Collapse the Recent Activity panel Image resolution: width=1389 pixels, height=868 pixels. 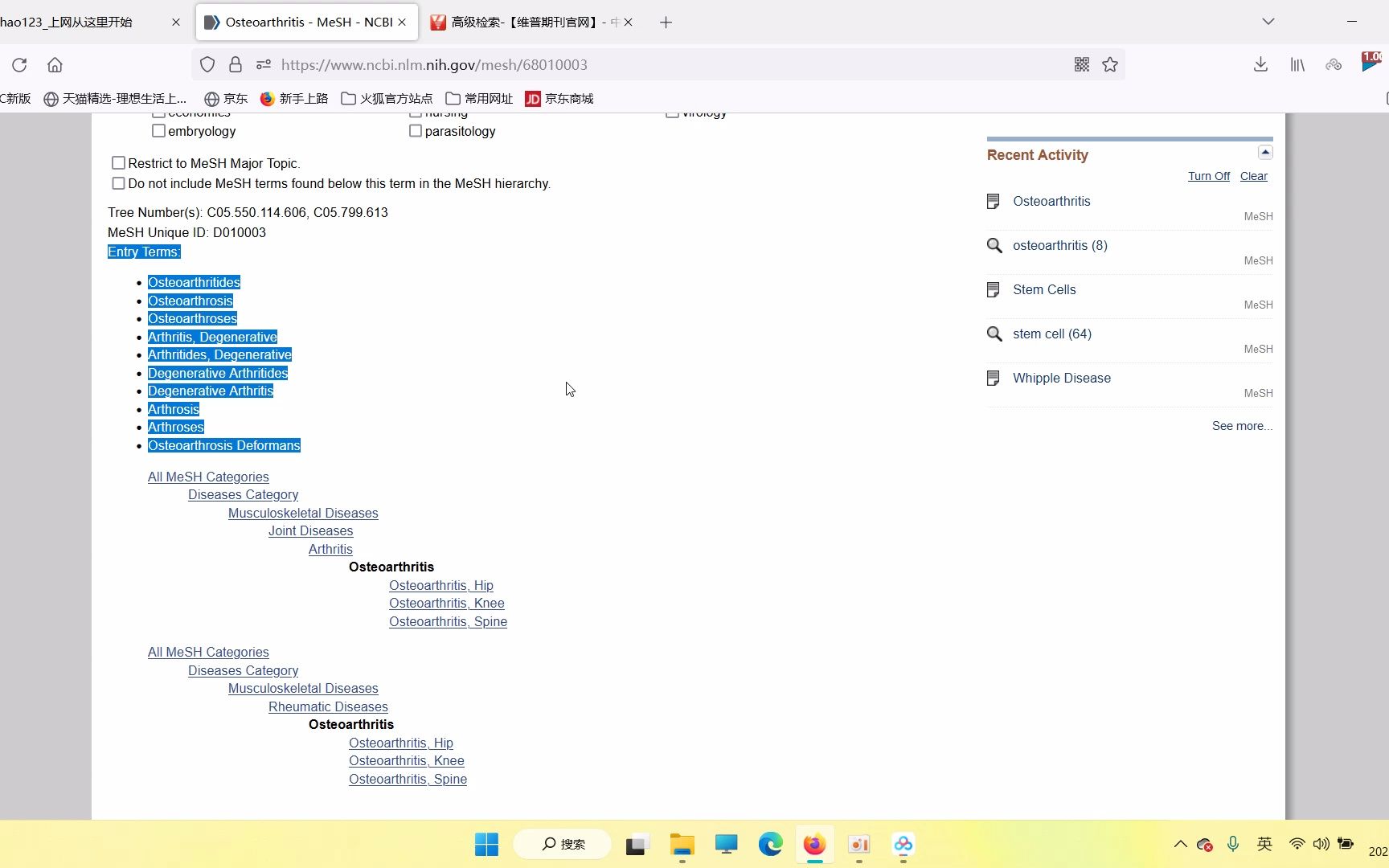(x=1265, y=153)
